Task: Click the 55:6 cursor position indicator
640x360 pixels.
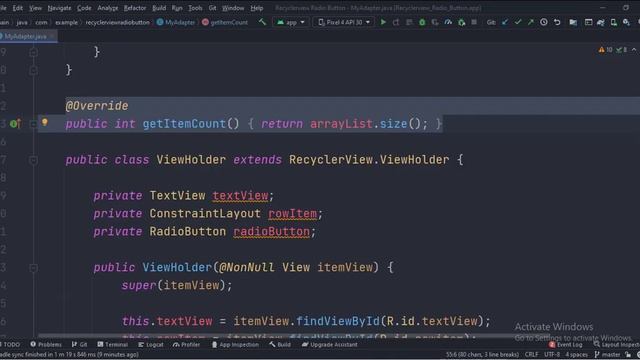Action: pos(482,354)
